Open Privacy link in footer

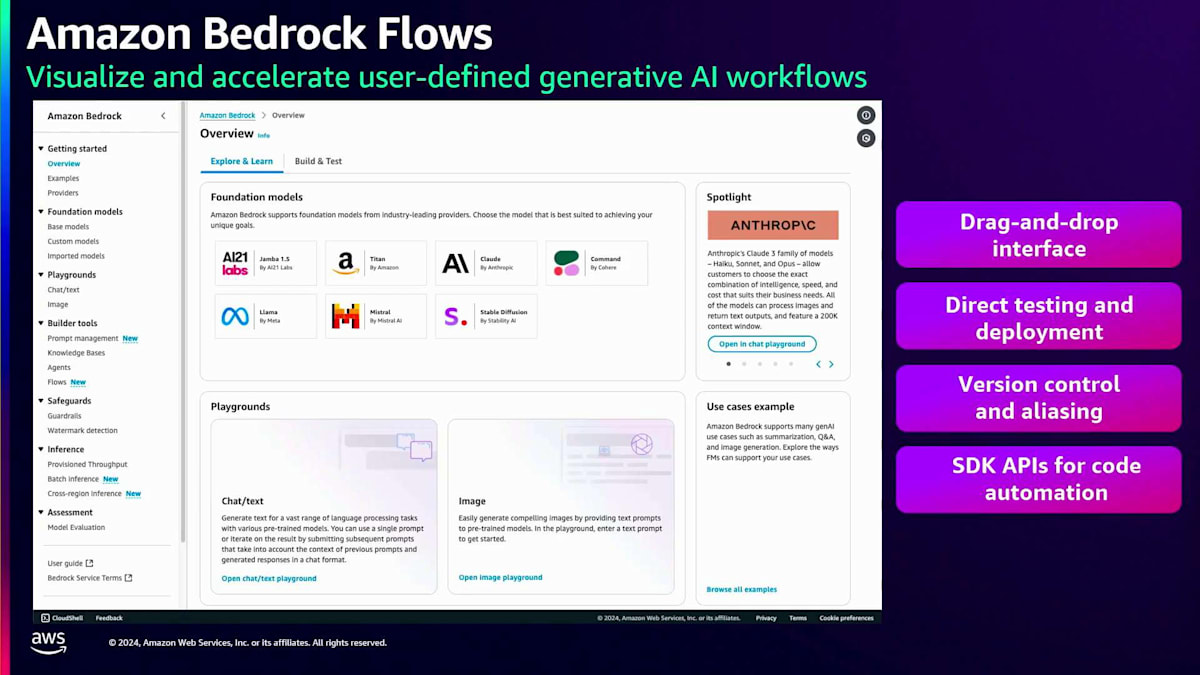coord(766,618)
